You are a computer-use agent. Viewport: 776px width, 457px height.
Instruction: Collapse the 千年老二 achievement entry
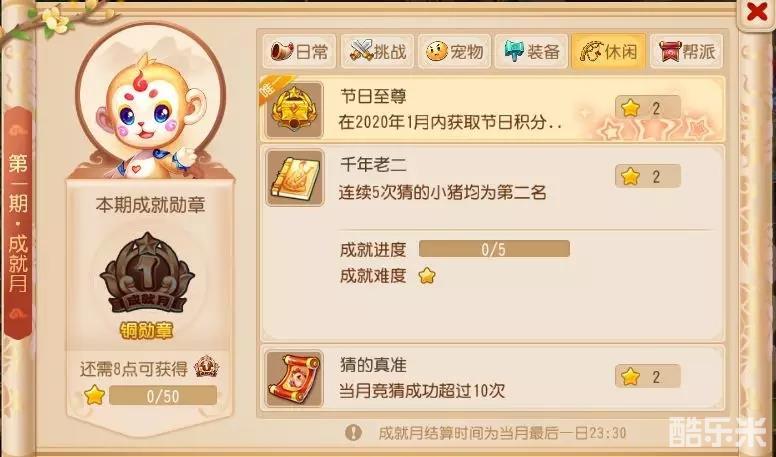pos(492,178)
